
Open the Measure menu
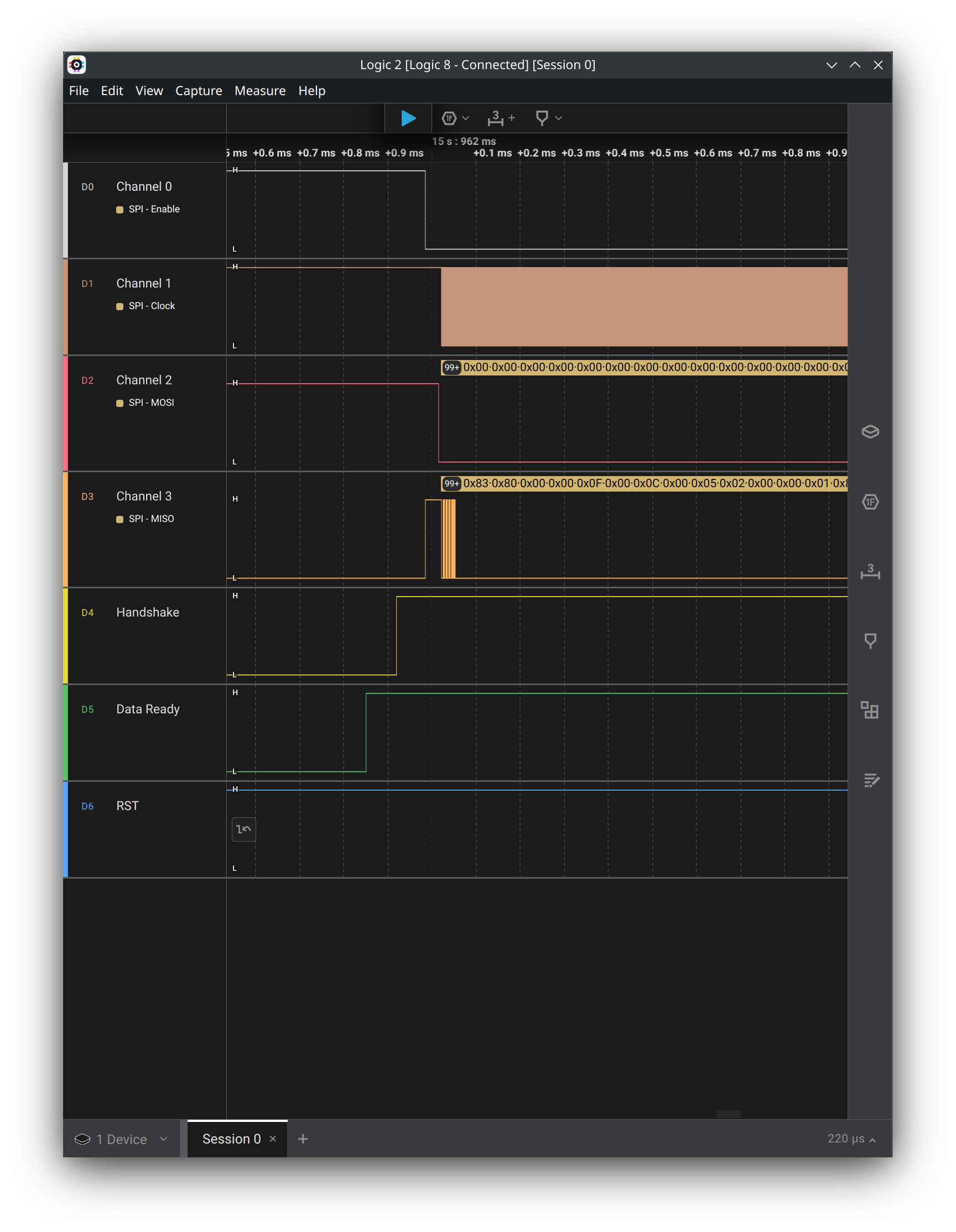point(259,91)
